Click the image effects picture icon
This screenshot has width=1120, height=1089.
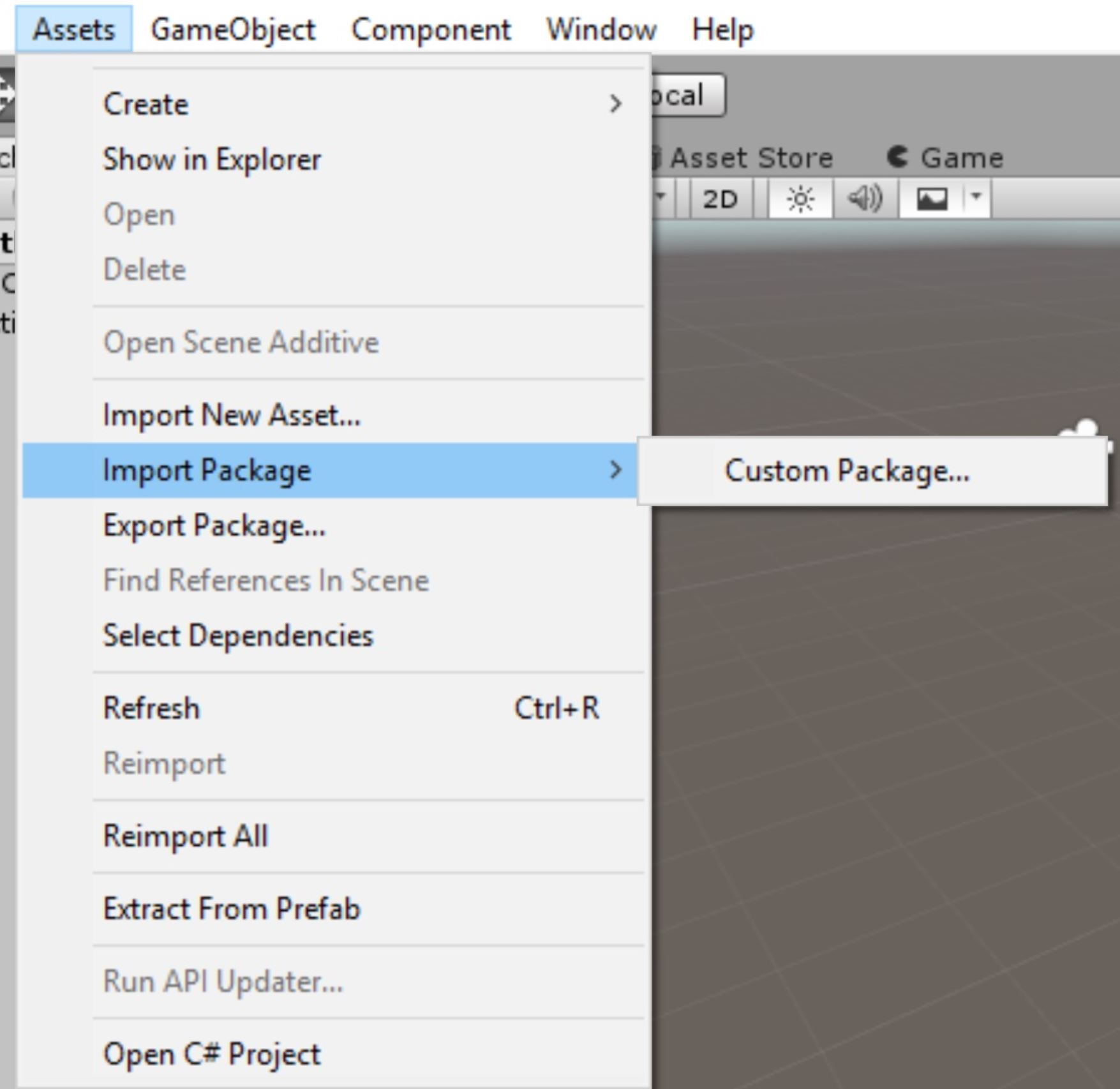click(932, 200)
